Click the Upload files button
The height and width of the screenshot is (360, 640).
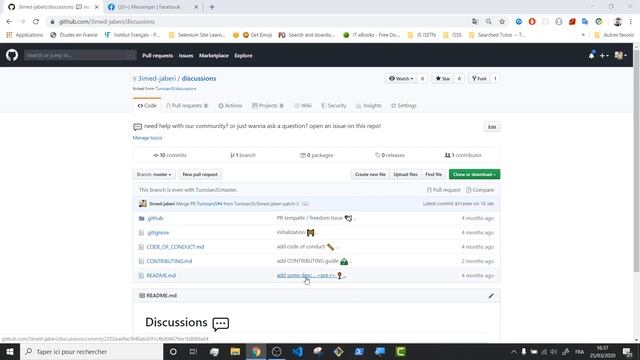pos(405,174)
